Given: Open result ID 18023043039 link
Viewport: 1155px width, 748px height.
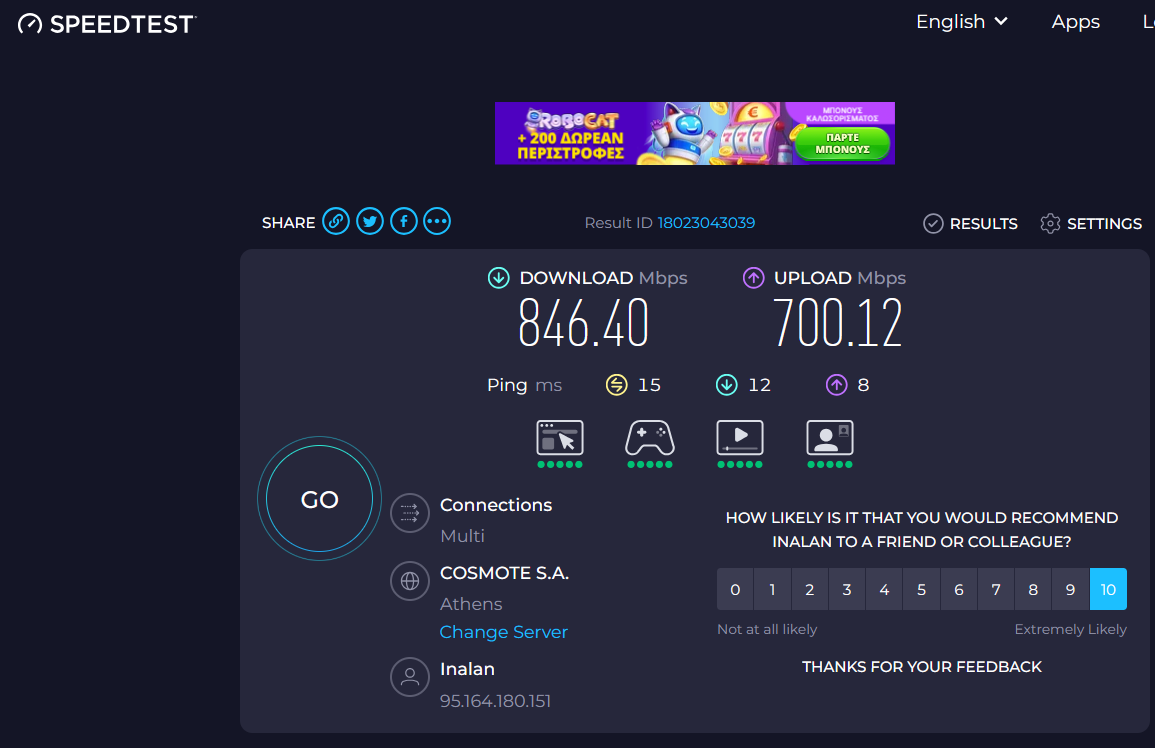Looking at the screenshot, I should coord(706,223).
